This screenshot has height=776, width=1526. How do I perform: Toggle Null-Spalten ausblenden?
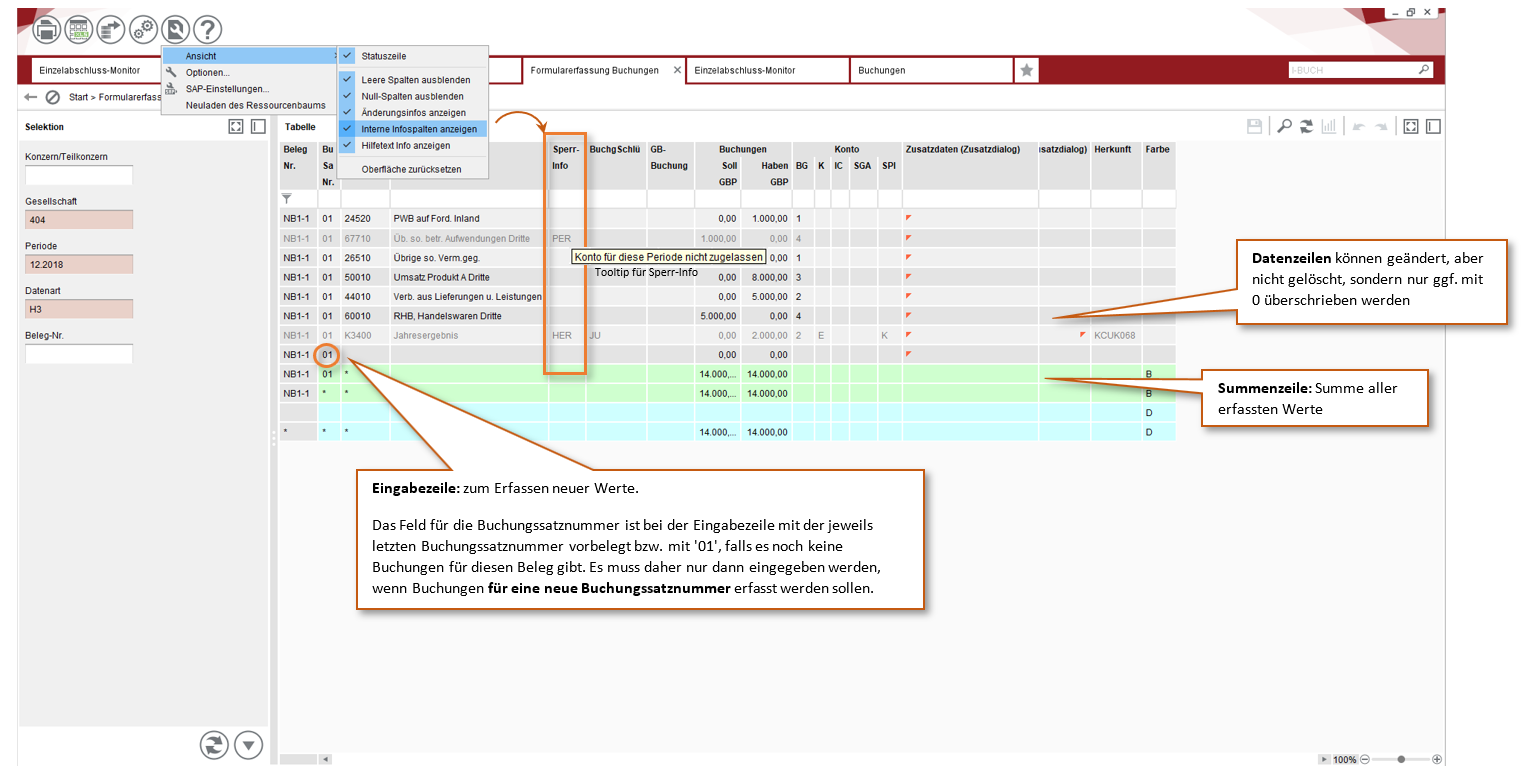(x=412, y=96)
